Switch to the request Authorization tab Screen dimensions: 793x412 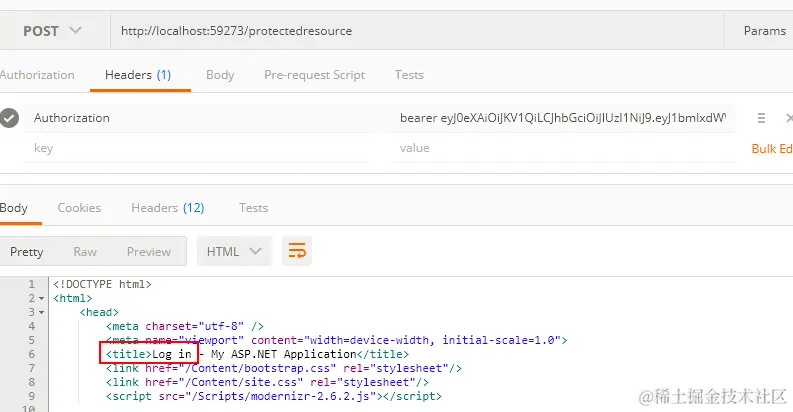(37, 75)
